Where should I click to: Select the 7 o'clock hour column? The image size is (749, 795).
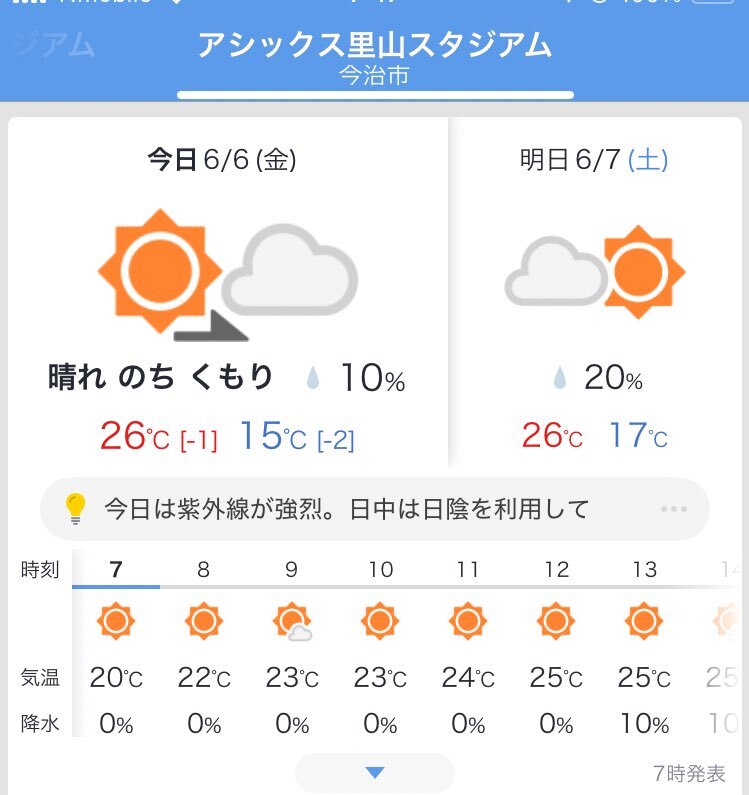[116, 644]
